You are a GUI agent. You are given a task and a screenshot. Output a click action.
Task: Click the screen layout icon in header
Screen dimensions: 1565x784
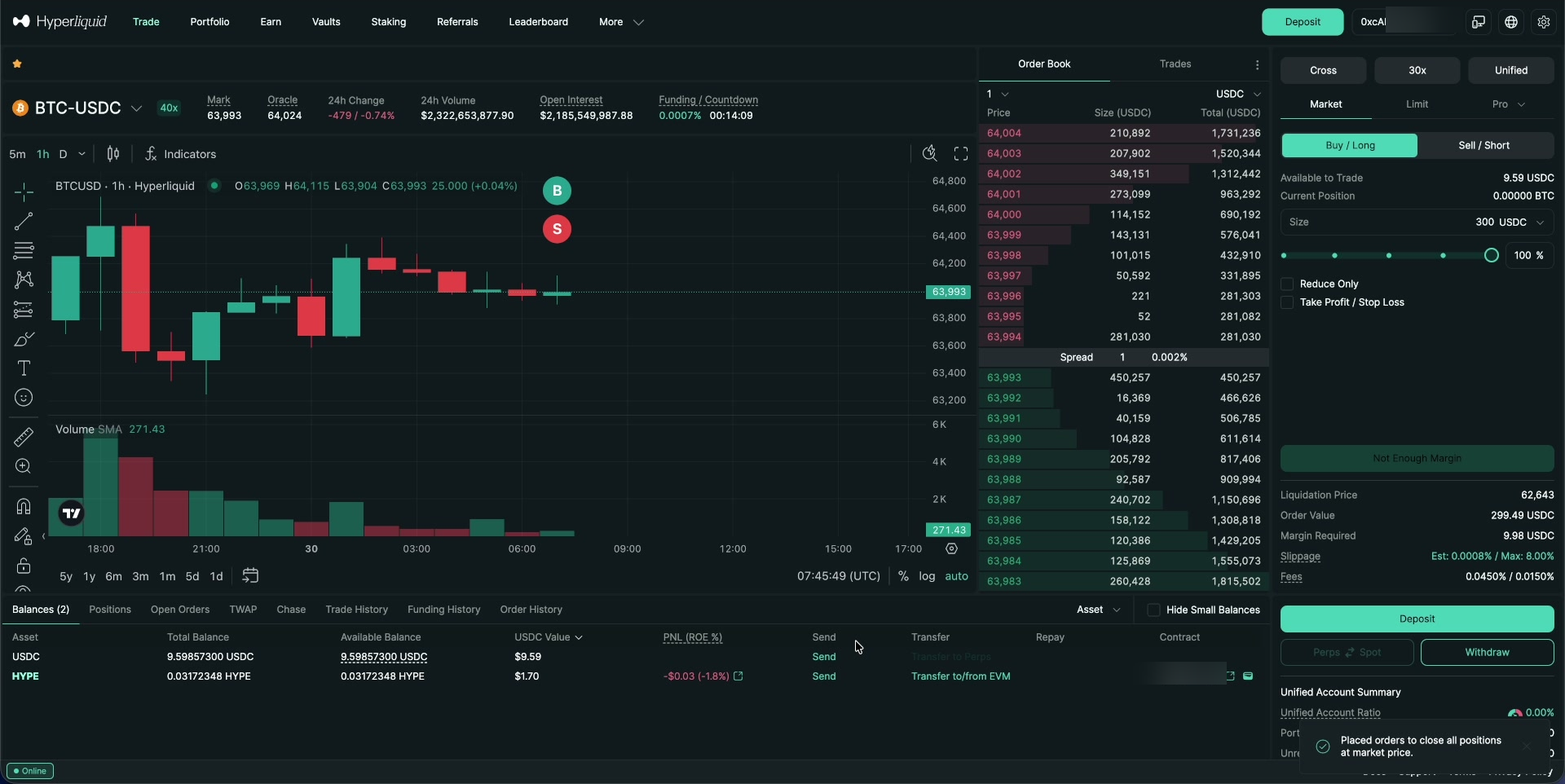pos(1479,22)
